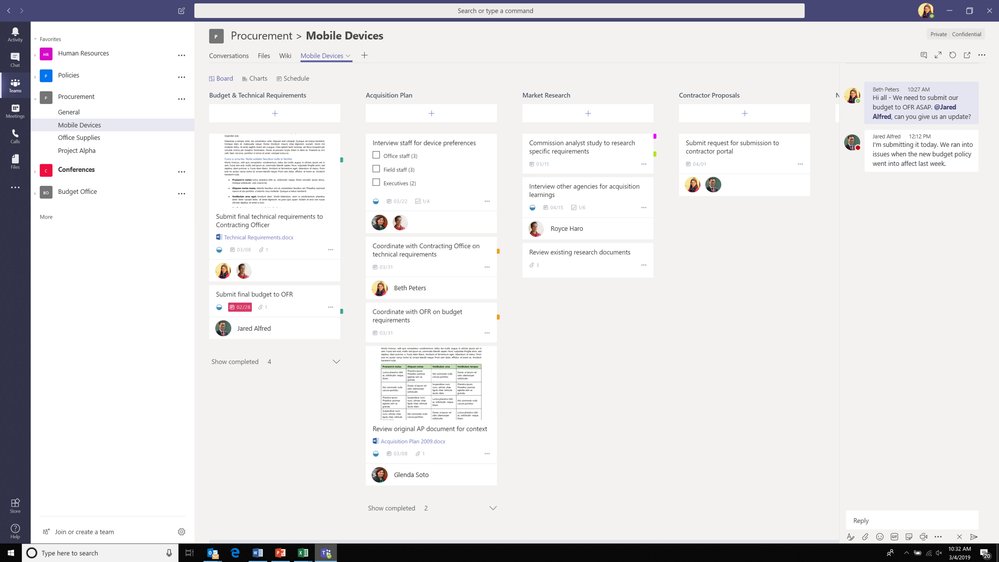
Task: Show hidden system tray icons
Action: coord(906,553)
